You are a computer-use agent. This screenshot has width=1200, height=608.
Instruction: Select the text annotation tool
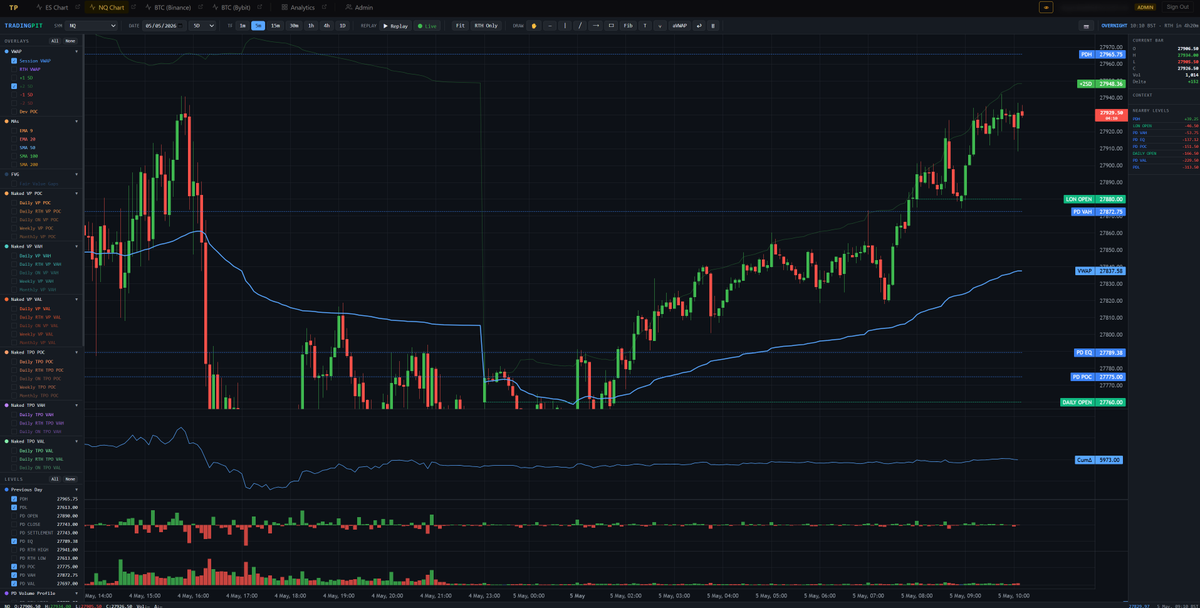[x=645, y=25]
